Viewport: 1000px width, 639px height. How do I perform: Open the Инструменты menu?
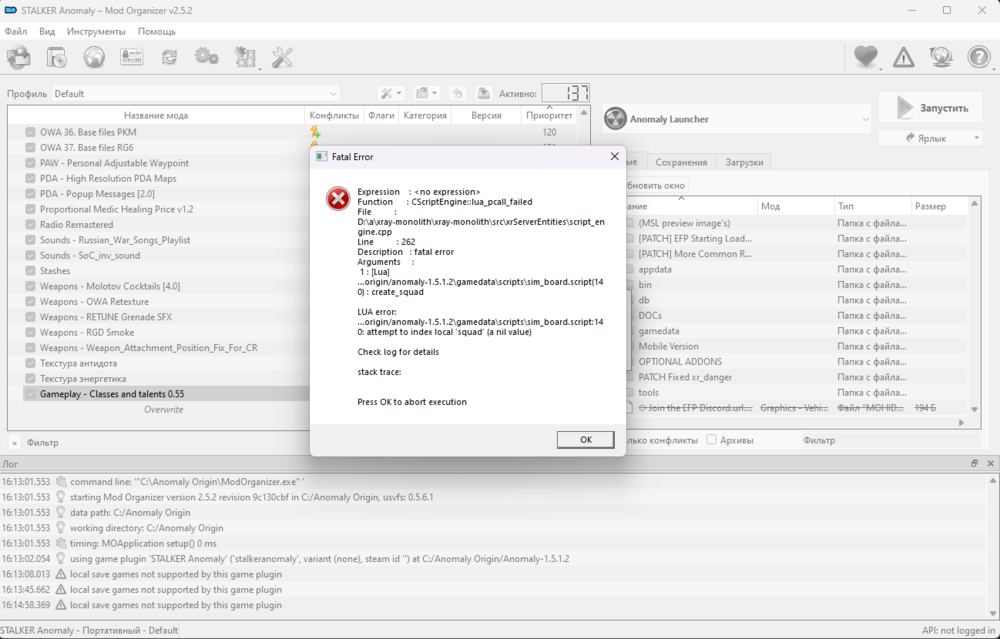tap(96, 31)
